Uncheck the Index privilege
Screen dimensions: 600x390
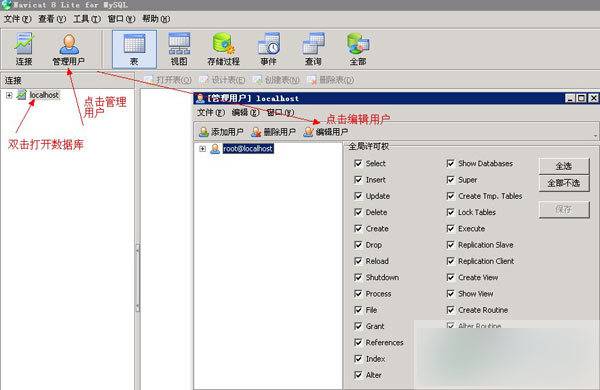[x=358, y=359]
